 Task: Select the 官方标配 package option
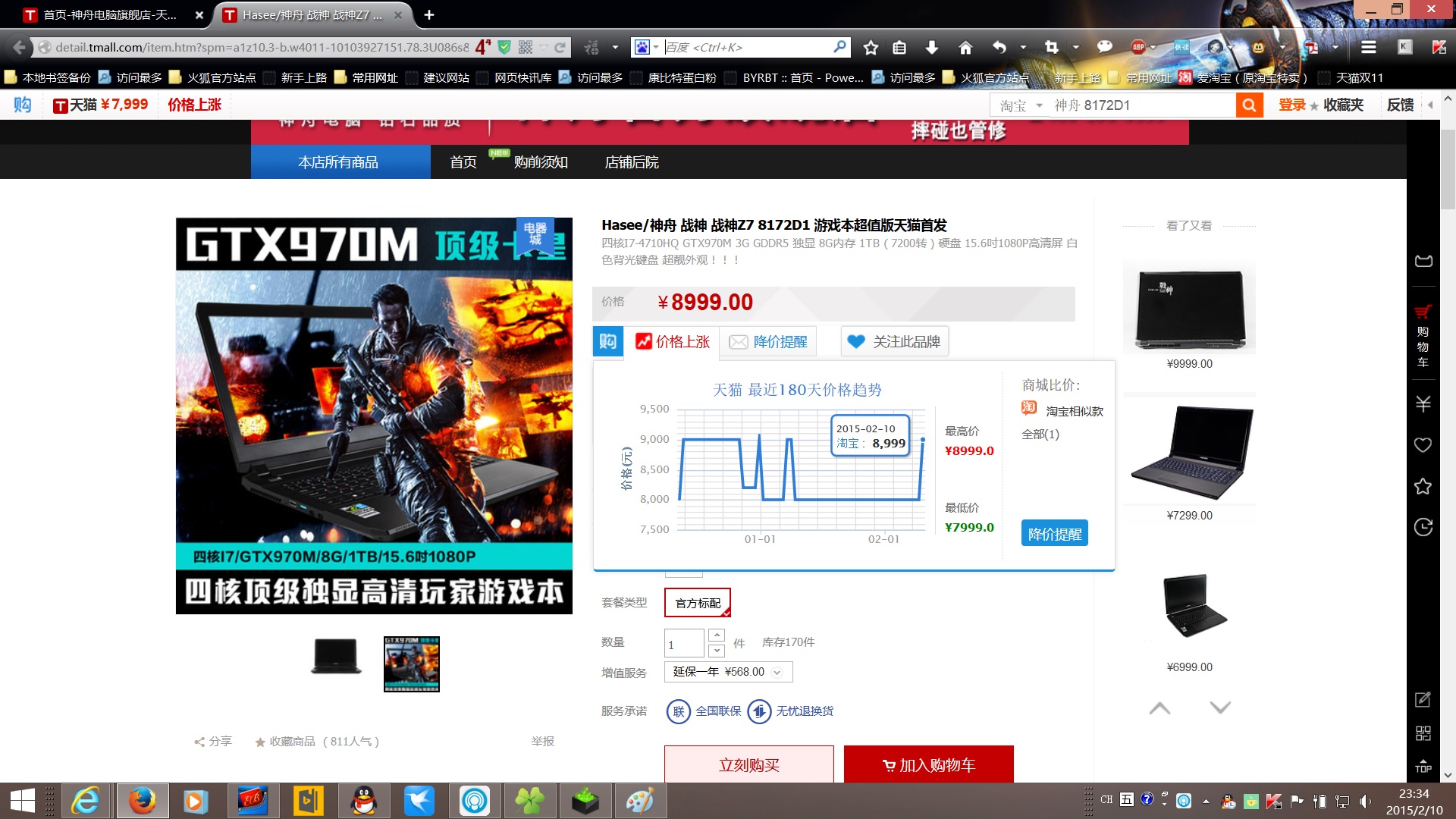coord(698,603)
